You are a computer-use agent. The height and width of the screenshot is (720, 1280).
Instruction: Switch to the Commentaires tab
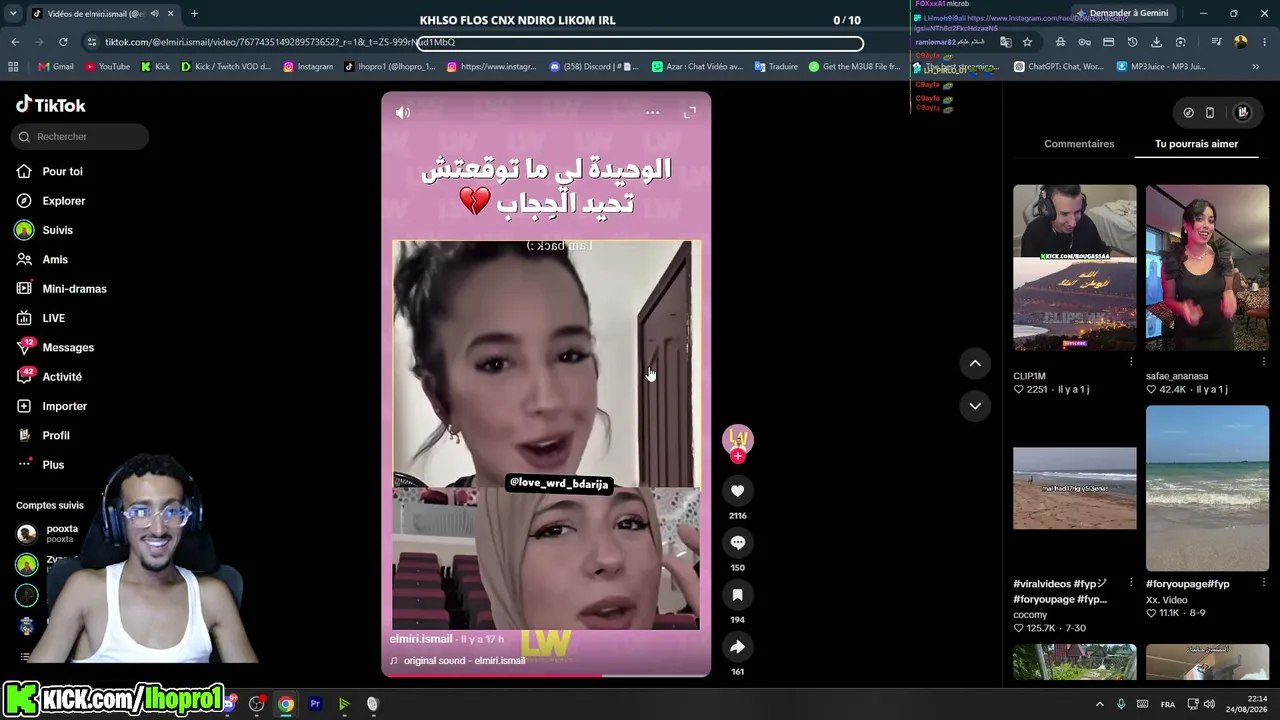pos(1079,144)
